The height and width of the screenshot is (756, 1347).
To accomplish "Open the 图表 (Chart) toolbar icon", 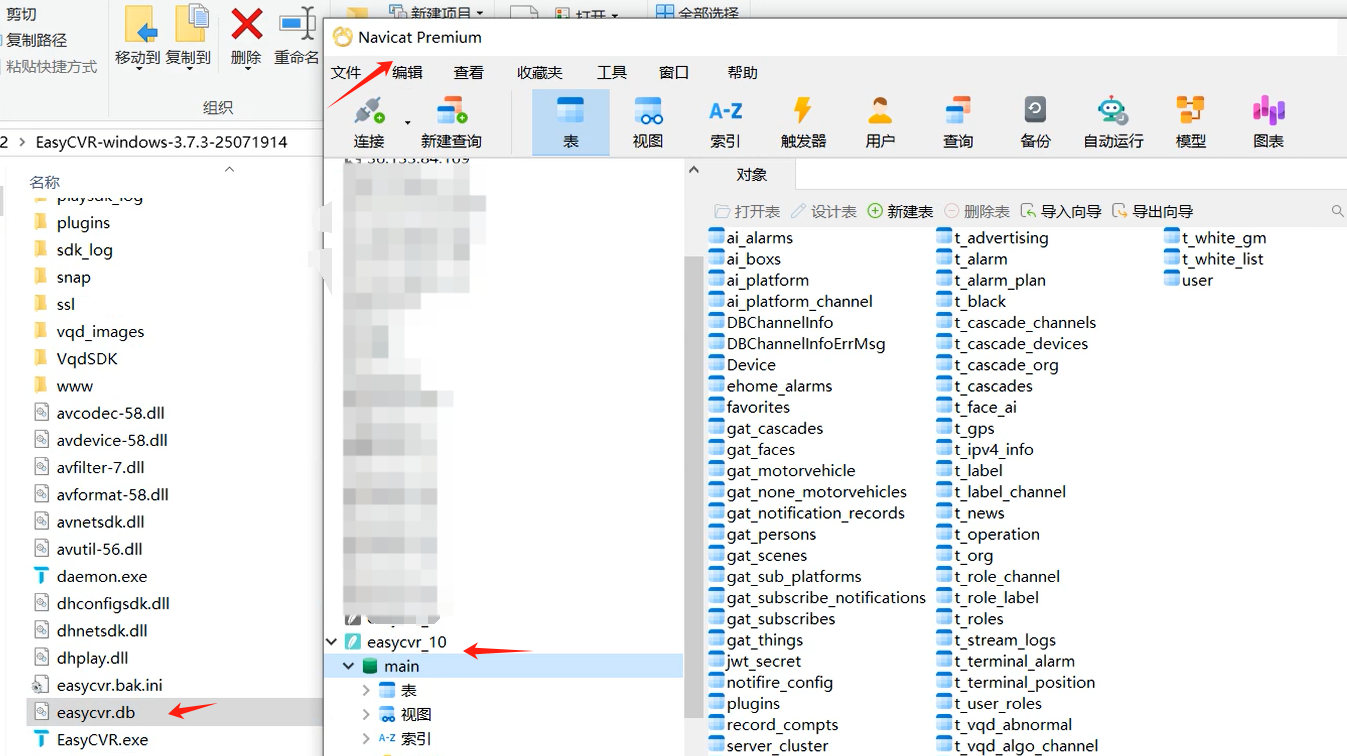I will pyautogui.click(x=1268, y=110).
